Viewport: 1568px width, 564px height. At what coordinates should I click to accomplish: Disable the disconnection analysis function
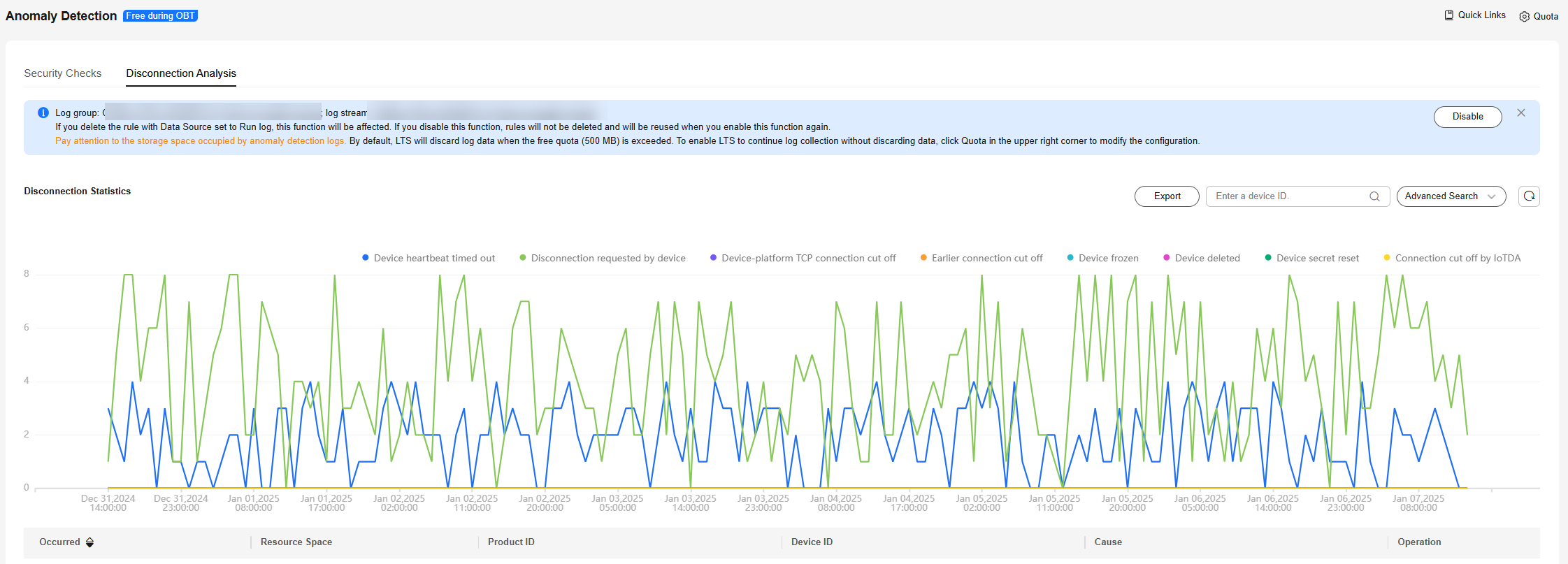(1467, 117)
